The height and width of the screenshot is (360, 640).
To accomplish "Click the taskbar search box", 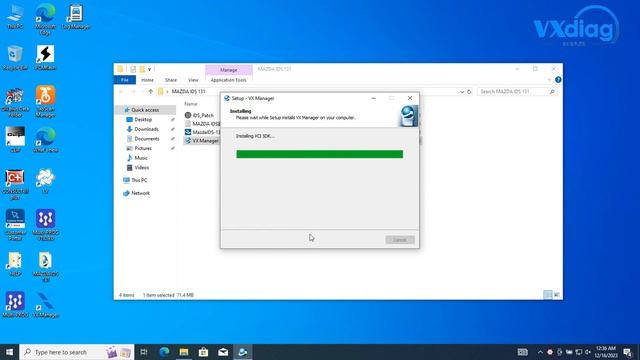I will point(77,352).
